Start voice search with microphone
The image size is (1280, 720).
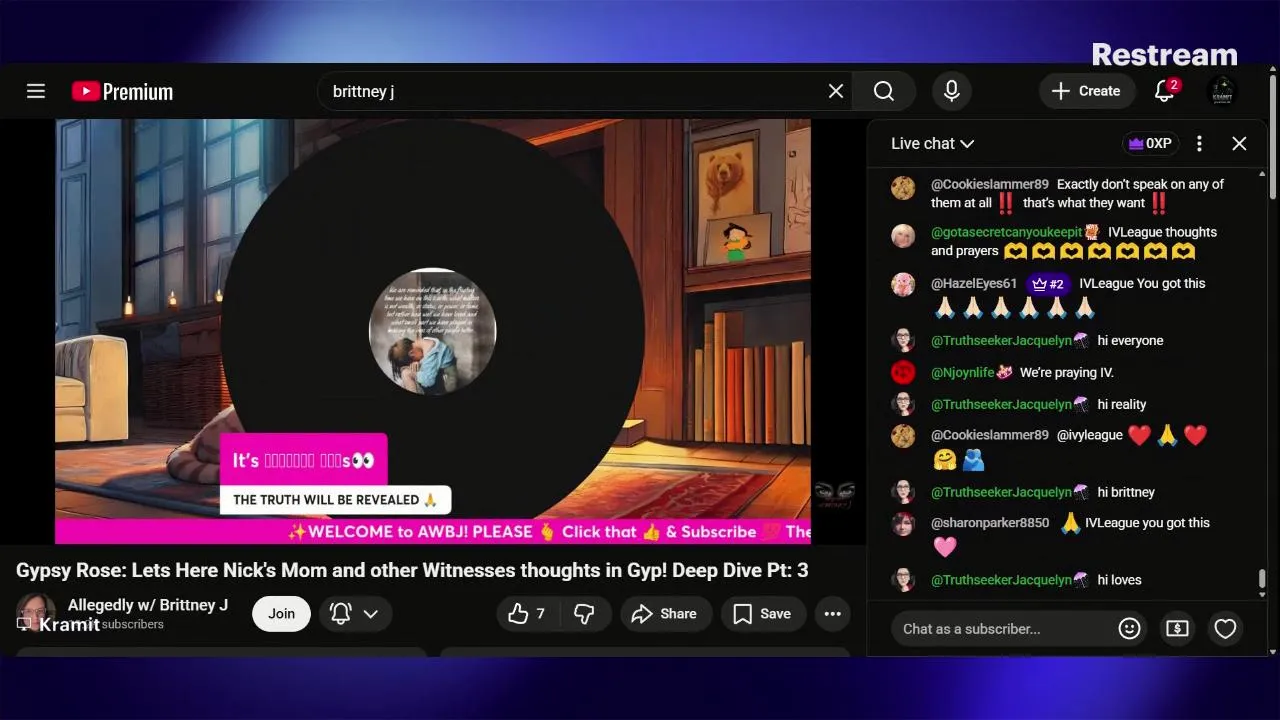[x=952, y=91]
